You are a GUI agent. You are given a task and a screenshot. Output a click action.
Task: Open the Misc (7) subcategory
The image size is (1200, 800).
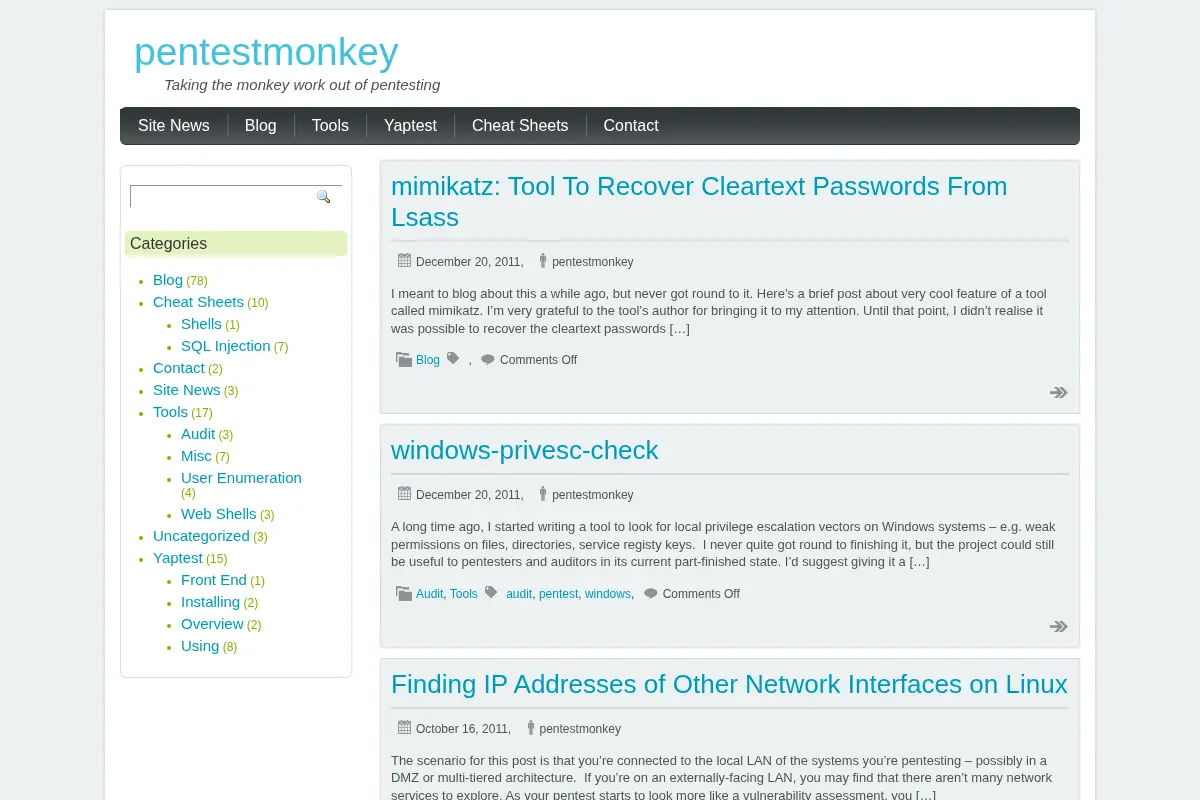[196, 456]
